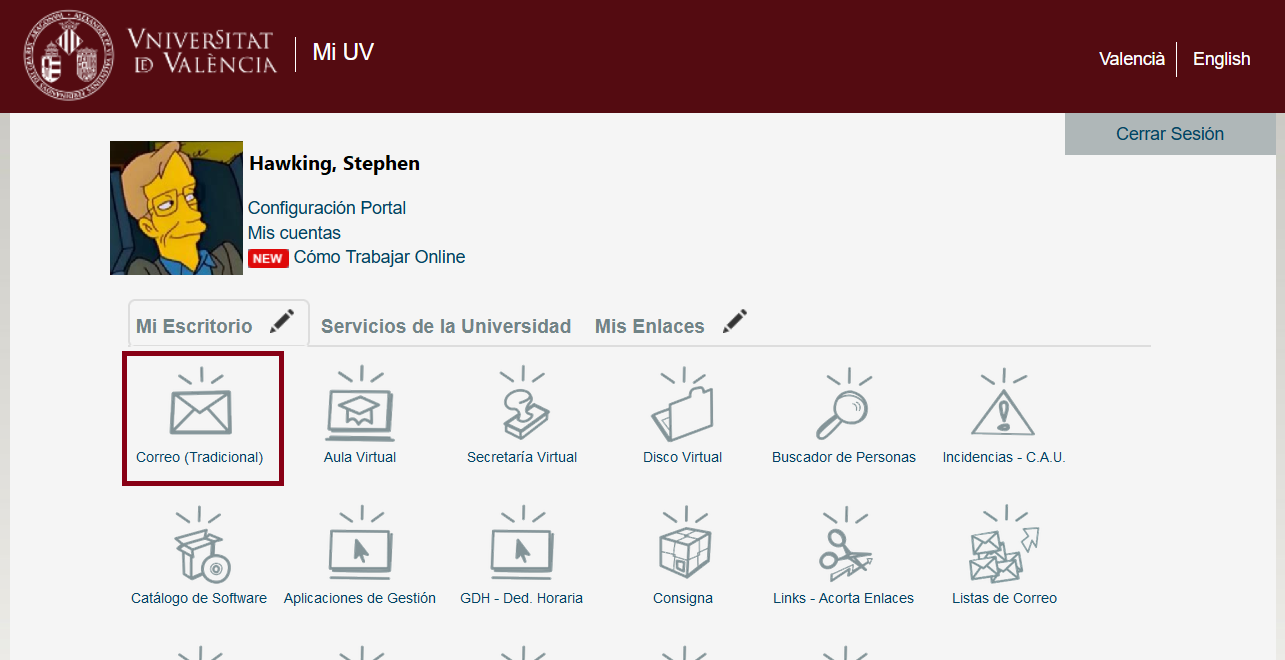This screenshot has height=660, width=1285.
Task: Select the Mis Enlaces tab
Action: pos(649,326)
